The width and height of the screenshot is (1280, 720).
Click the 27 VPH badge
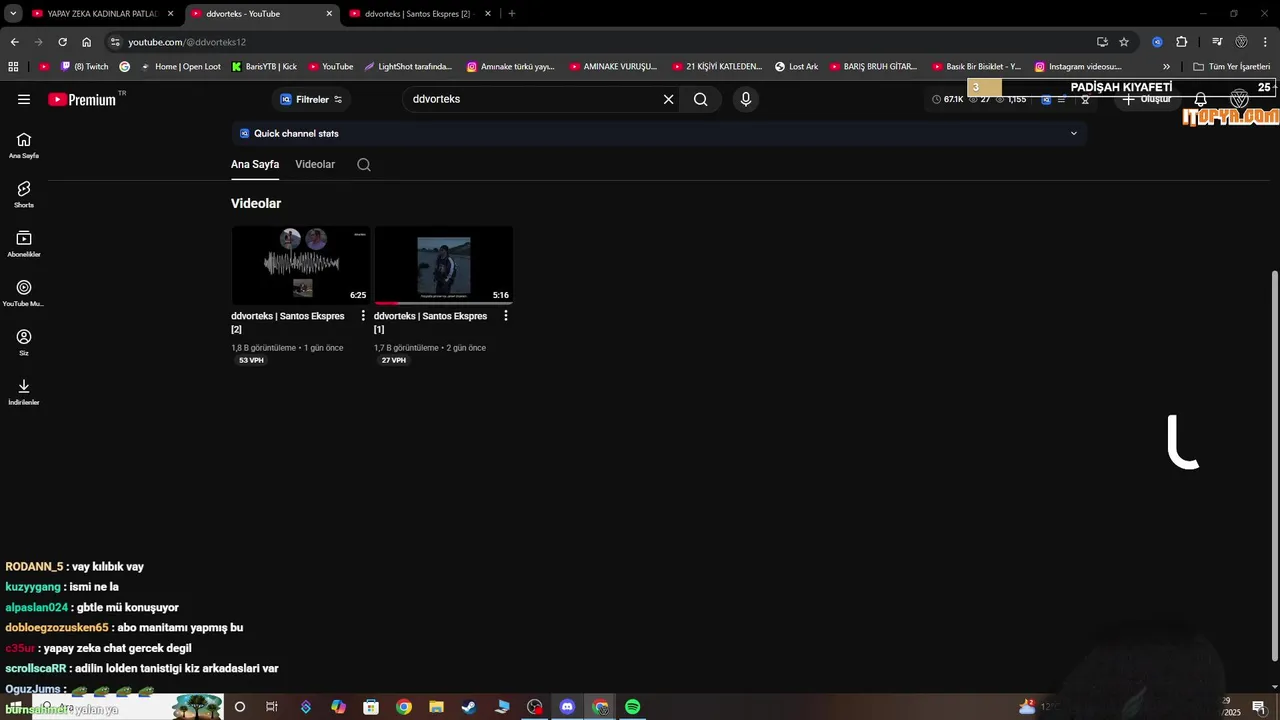click(394, 360)
